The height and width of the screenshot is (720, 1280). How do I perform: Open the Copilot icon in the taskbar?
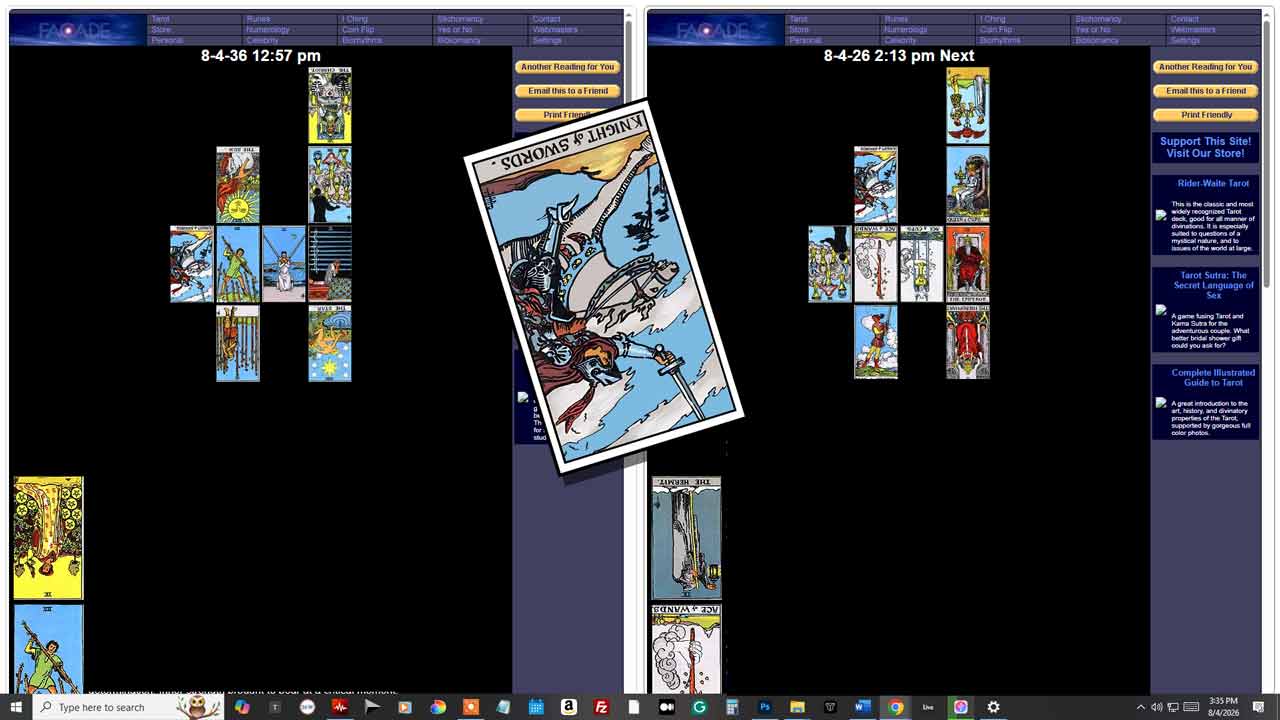pos(242,707)
